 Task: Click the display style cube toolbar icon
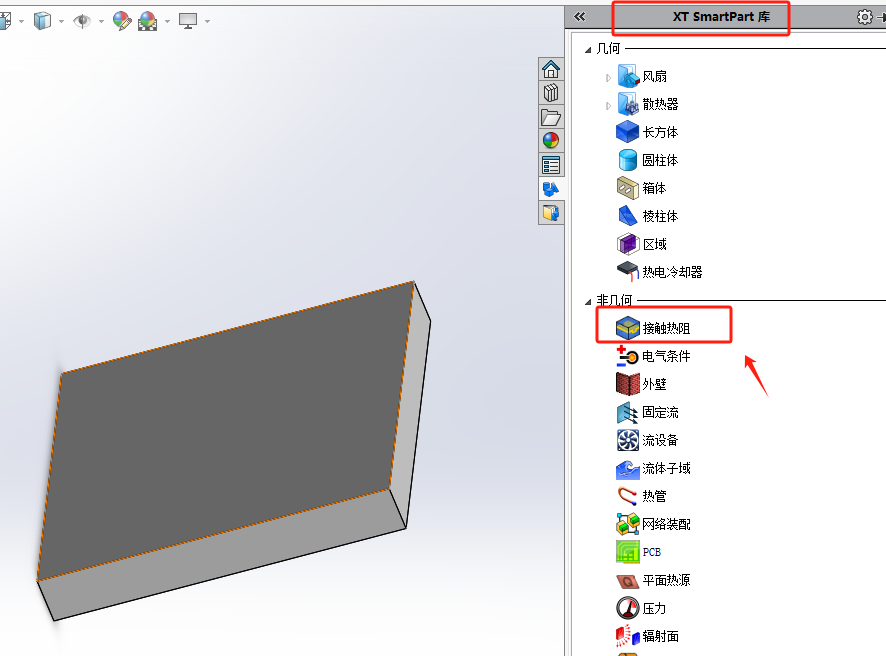[x=42, y=21]
